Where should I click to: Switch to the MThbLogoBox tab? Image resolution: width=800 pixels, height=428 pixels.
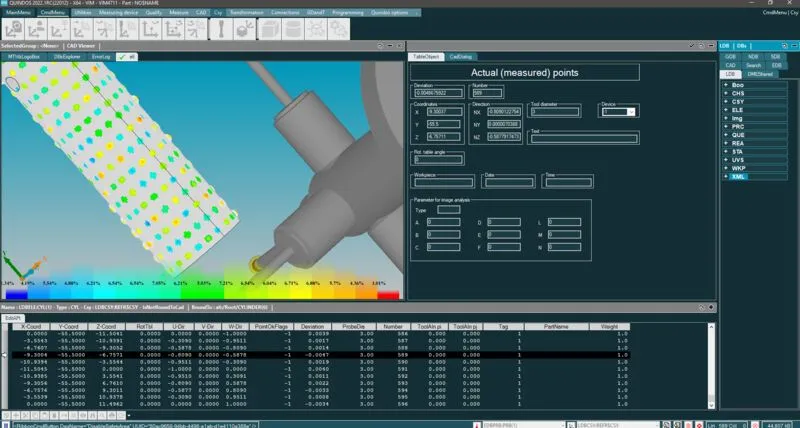pos(24,57)
